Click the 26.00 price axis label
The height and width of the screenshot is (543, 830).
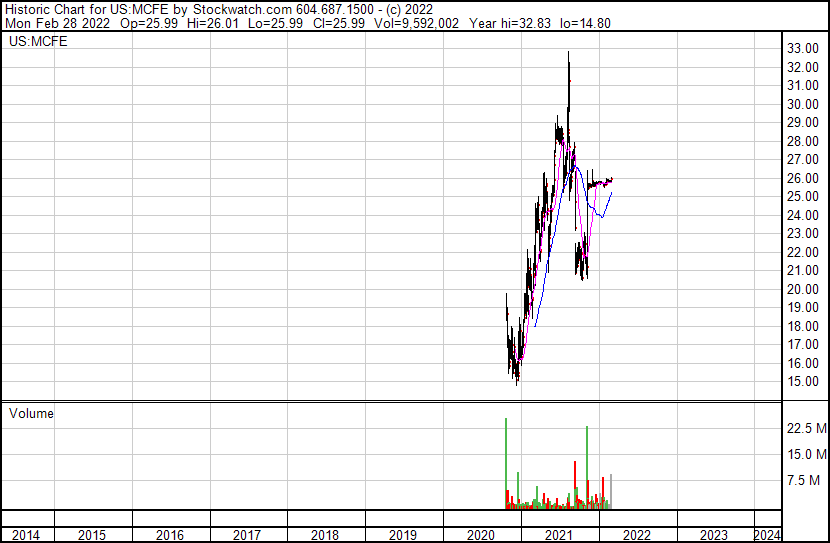(x=803, y=178)
